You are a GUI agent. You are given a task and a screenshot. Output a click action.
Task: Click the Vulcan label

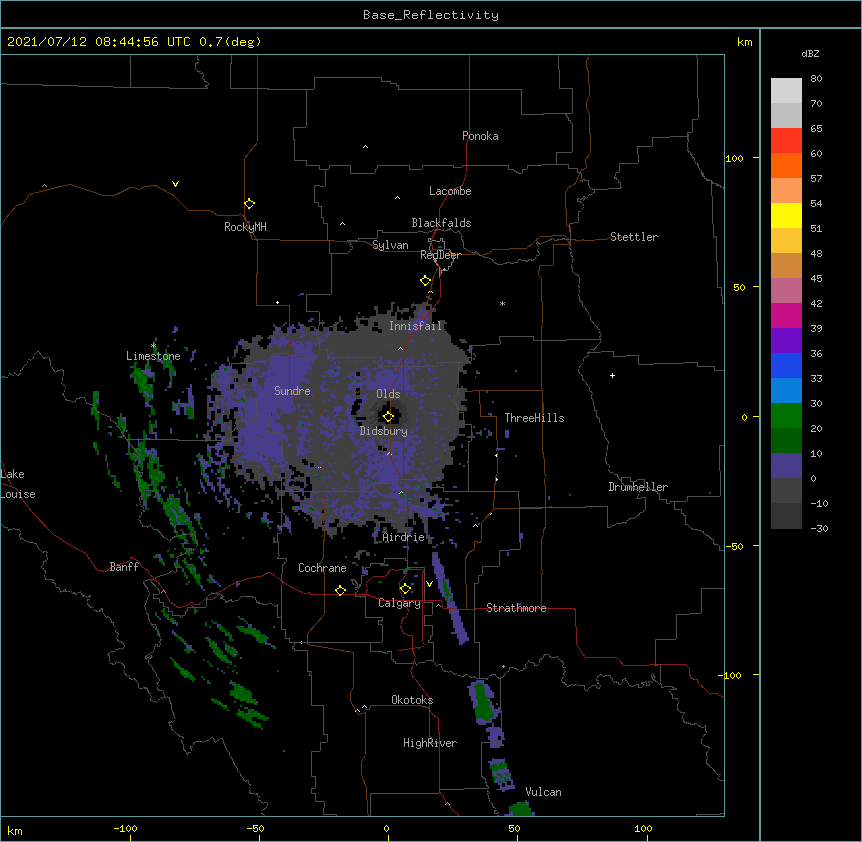(543, 792)
